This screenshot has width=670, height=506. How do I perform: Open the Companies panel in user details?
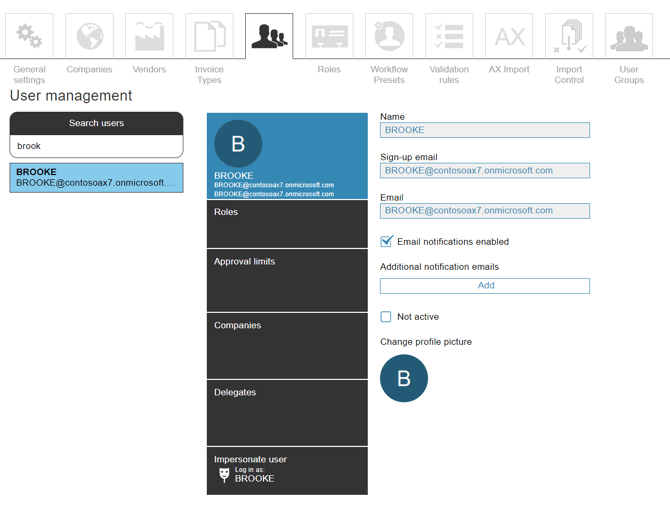(x=287, y=345)
